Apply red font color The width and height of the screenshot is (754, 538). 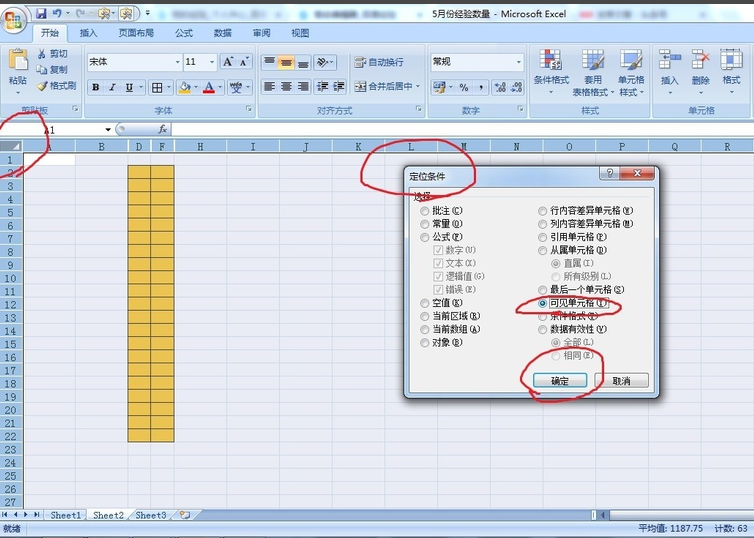(209, 87)
